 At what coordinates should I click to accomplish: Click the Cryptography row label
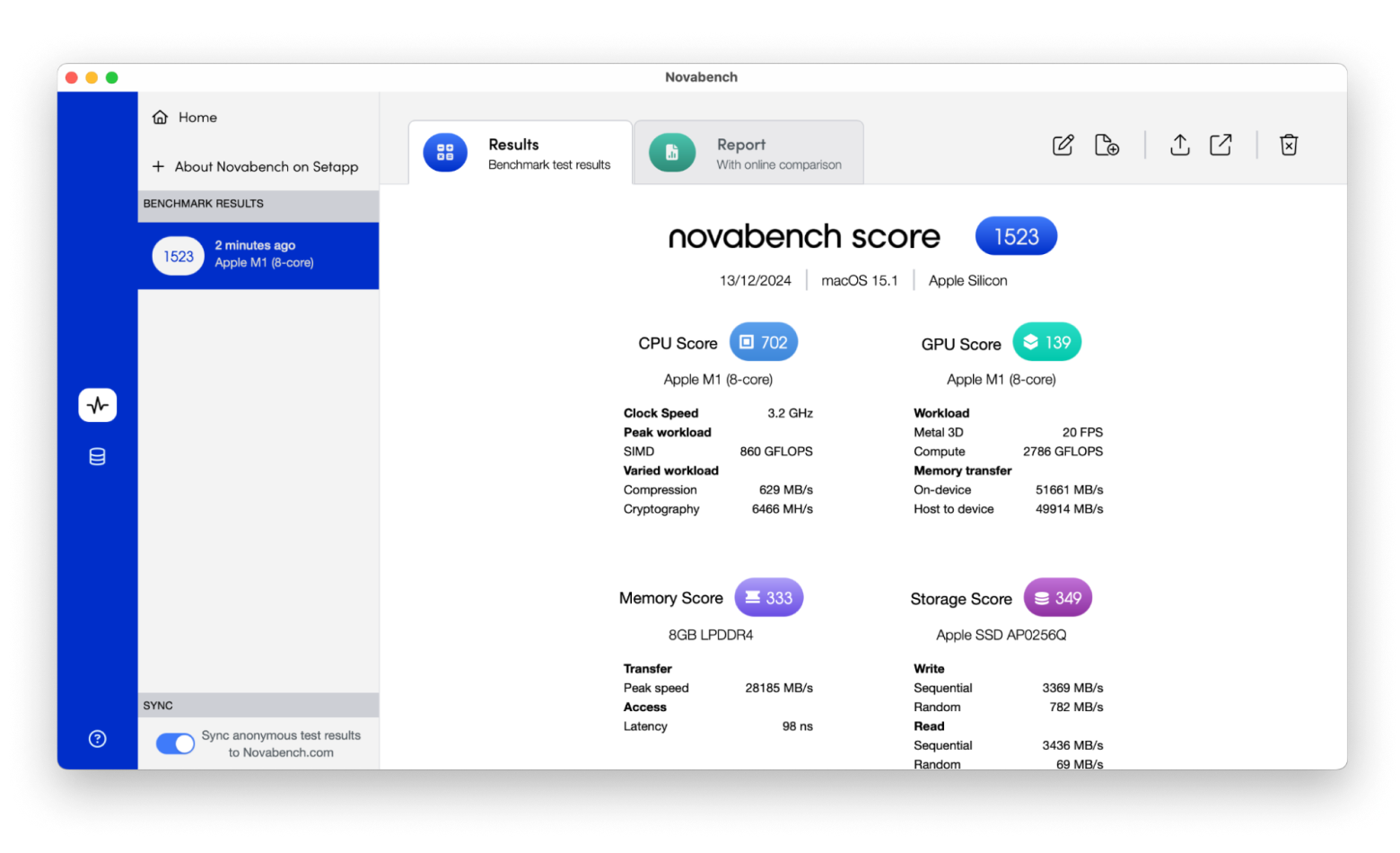(x=661, y=509)
